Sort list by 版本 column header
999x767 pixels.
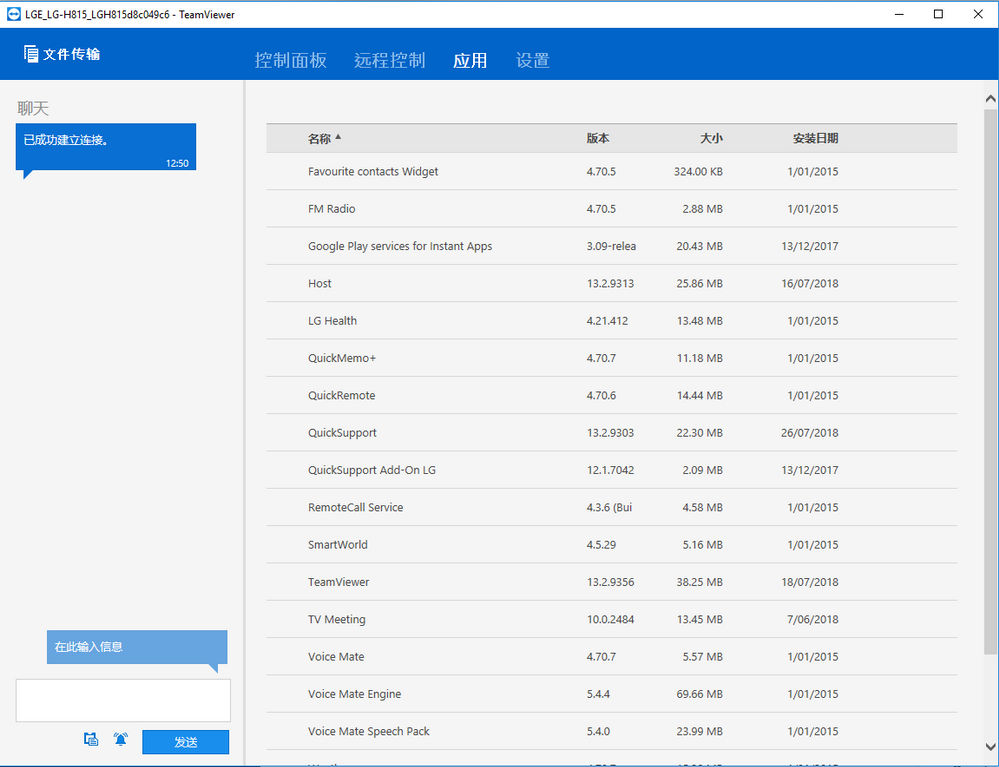[598, 138]
